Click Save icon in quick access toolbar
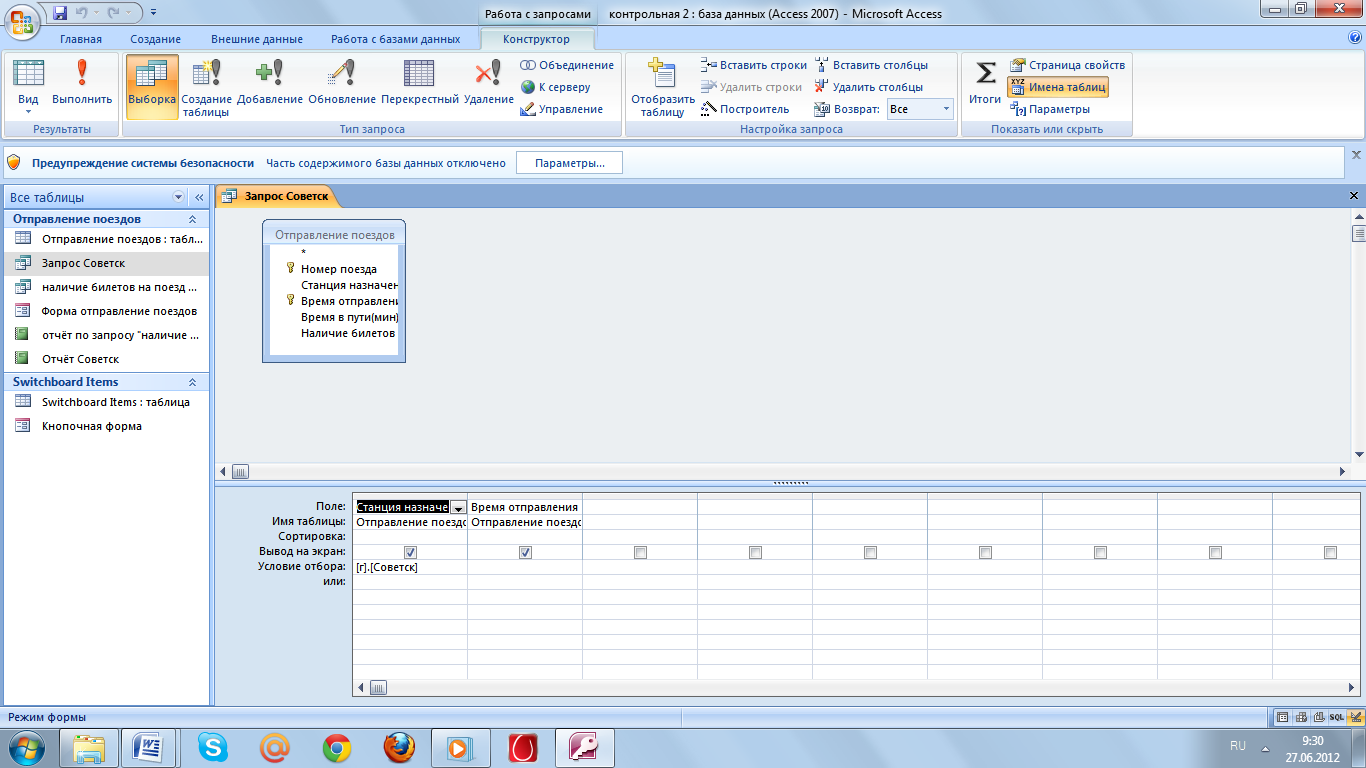The height and width of the screenshot is (768, 1366). tap(60, 13)
